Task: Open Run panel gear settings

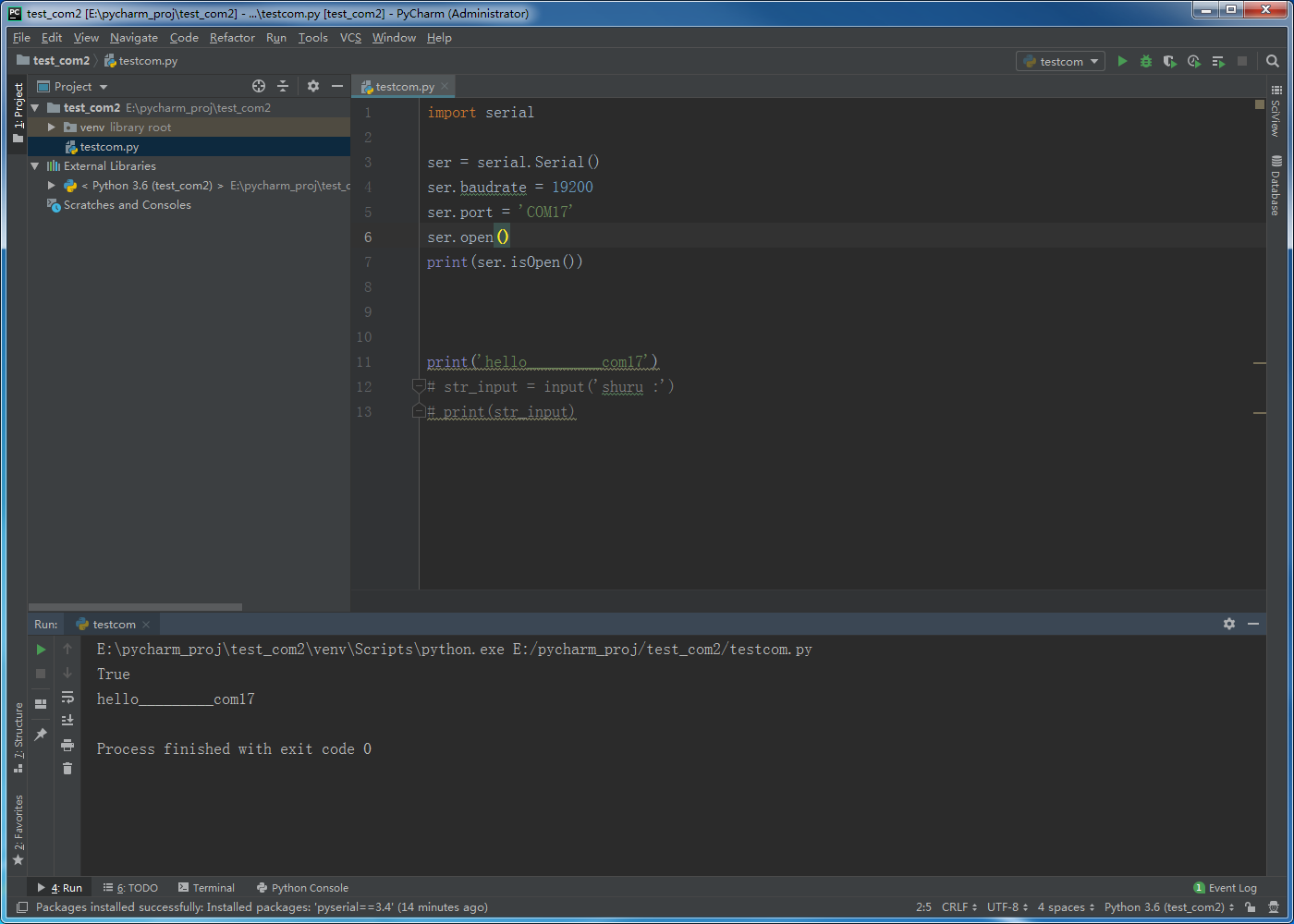Action: pyautogui.click(x=1229, y=624)
